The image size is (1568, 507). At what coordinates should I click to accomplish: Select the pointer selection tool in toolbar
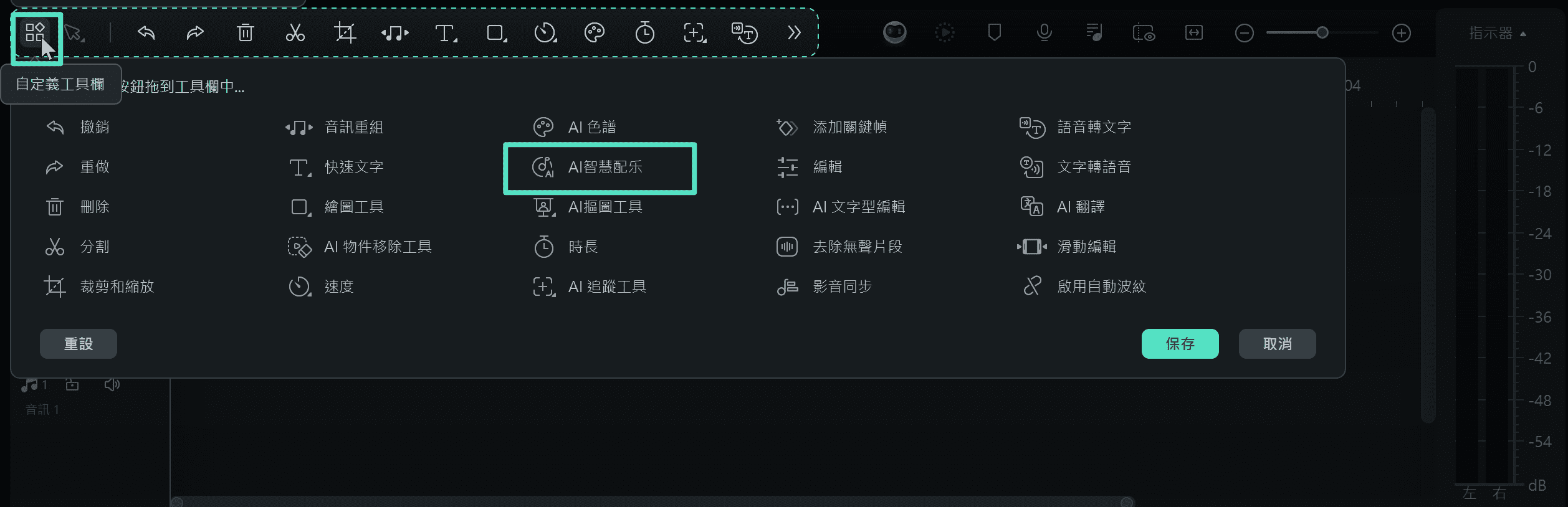[74, 33]
